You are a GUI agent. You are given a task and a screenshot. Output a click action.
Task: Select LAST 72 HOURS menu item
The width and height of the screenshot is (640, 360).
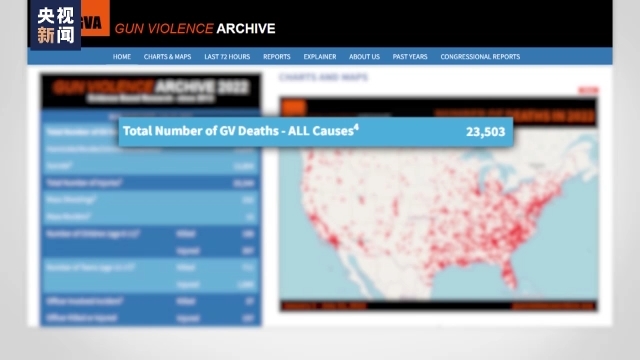(227, 57)
